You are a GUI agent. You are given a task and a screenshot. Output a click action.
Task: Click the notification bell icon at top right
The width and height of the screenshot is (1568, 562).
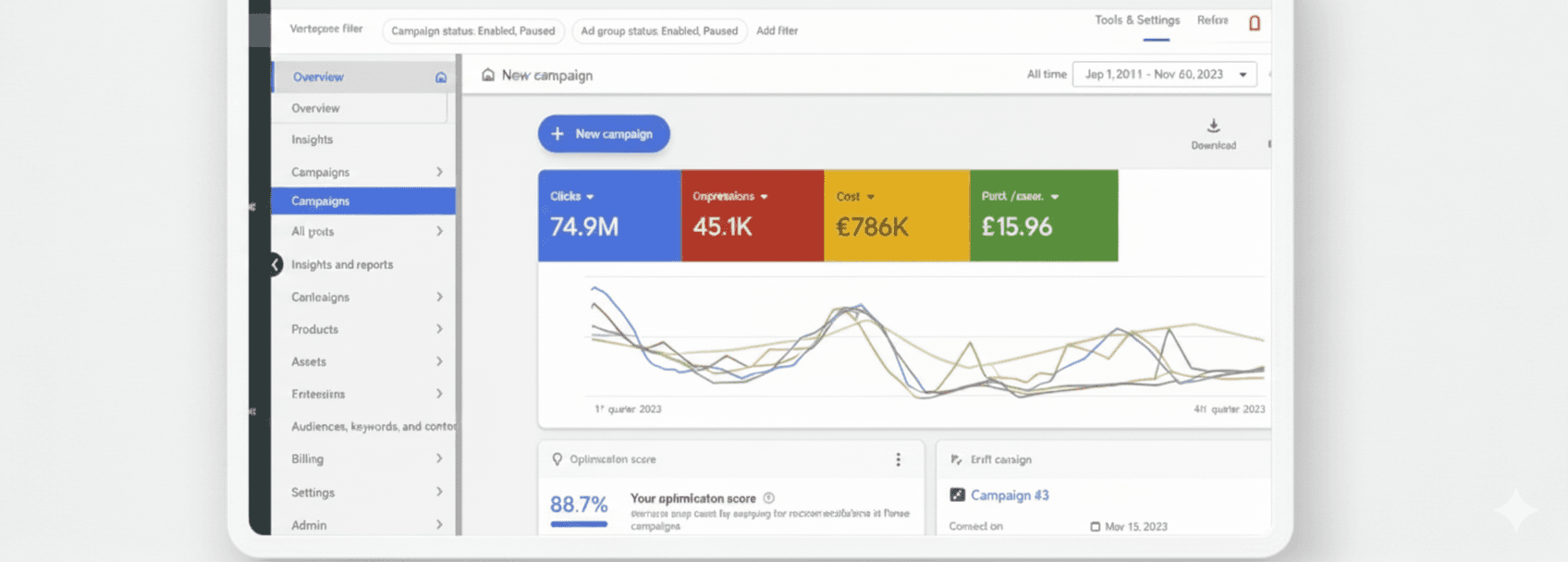pyautogui.click(x=1255, y=23)
